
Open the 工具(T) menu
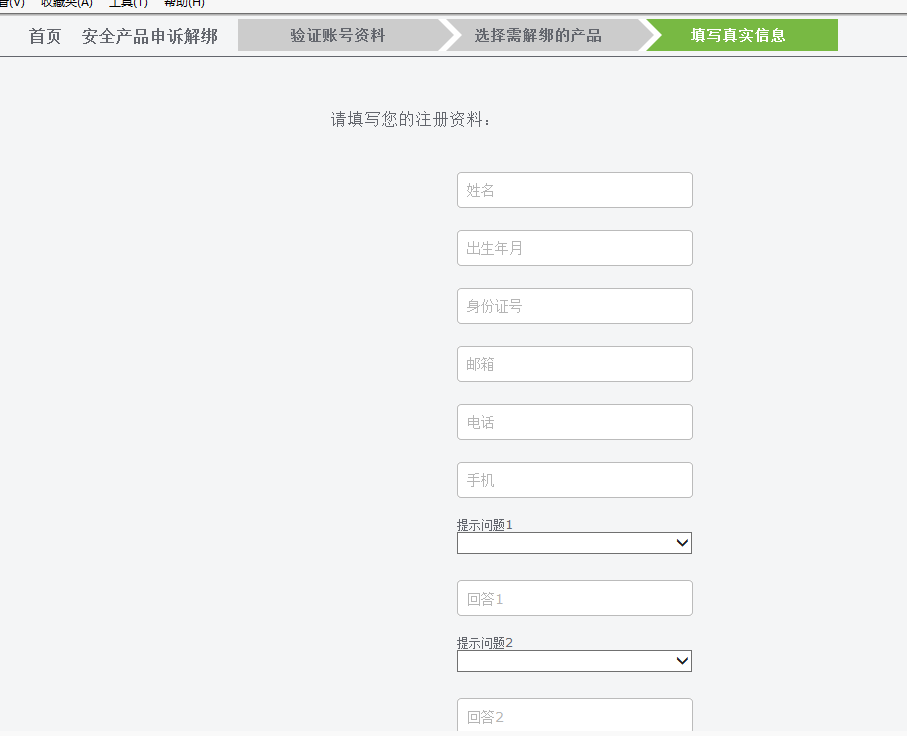128,3
